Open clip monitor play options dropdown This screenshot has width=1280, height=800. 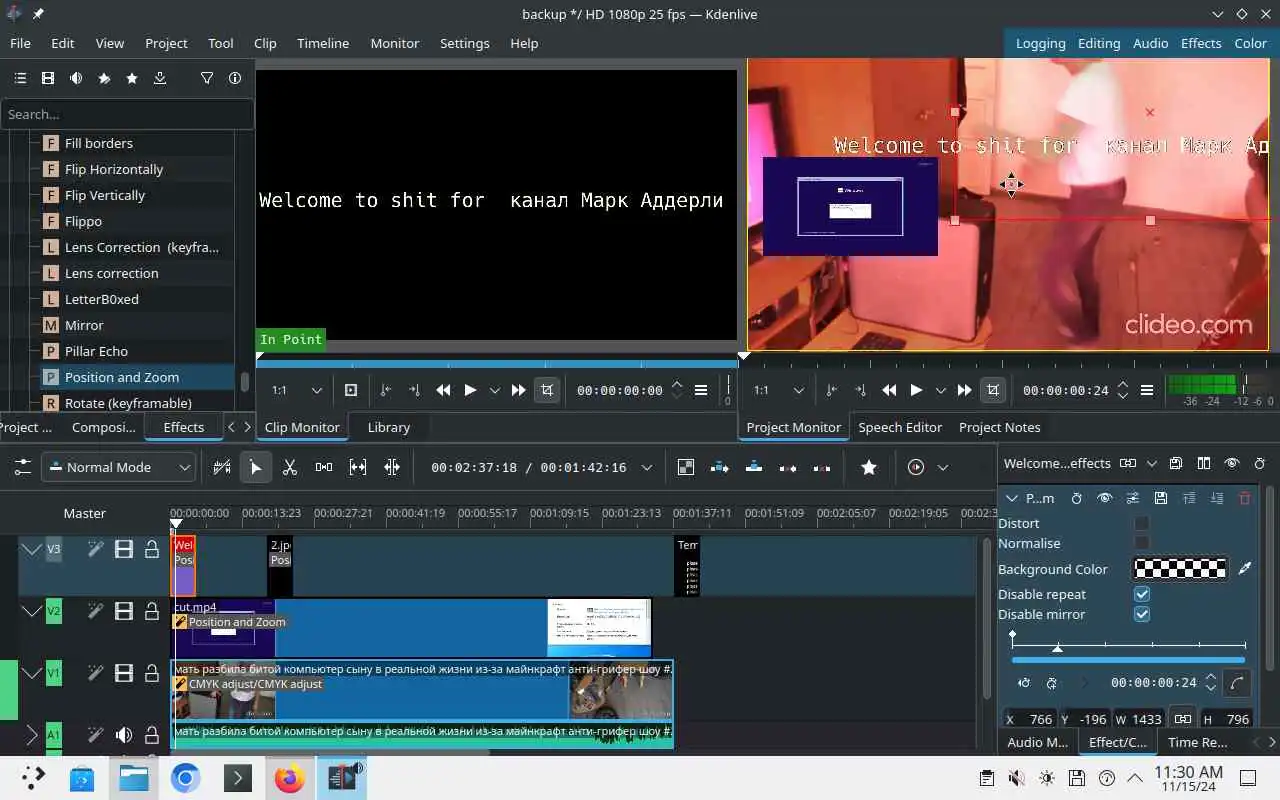point(494,391)
